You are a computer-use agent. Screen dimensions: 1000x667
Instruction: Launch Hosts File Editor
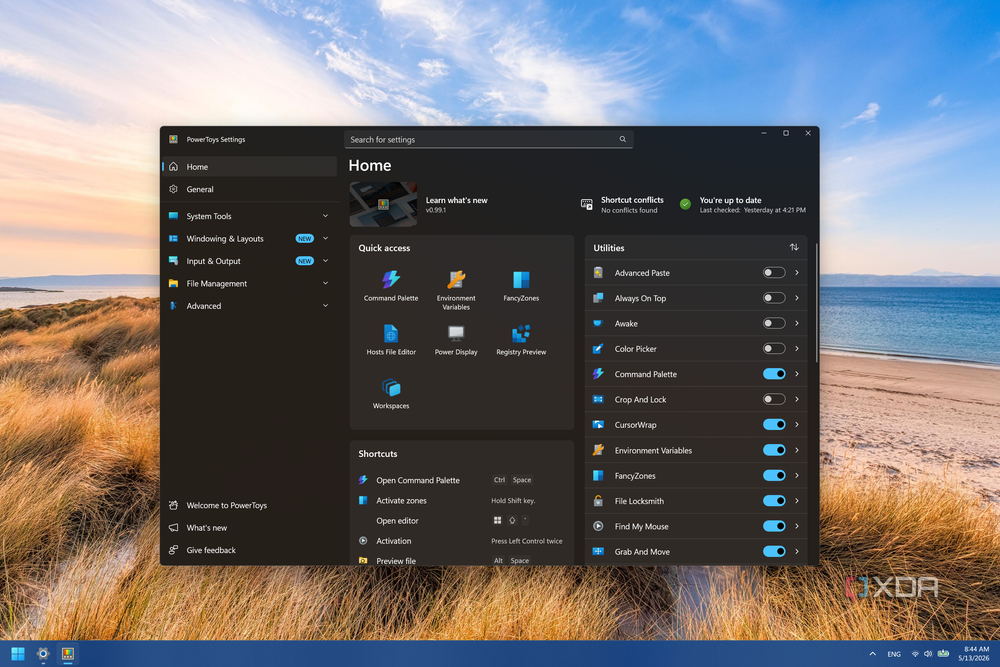(x=391, y=339)
